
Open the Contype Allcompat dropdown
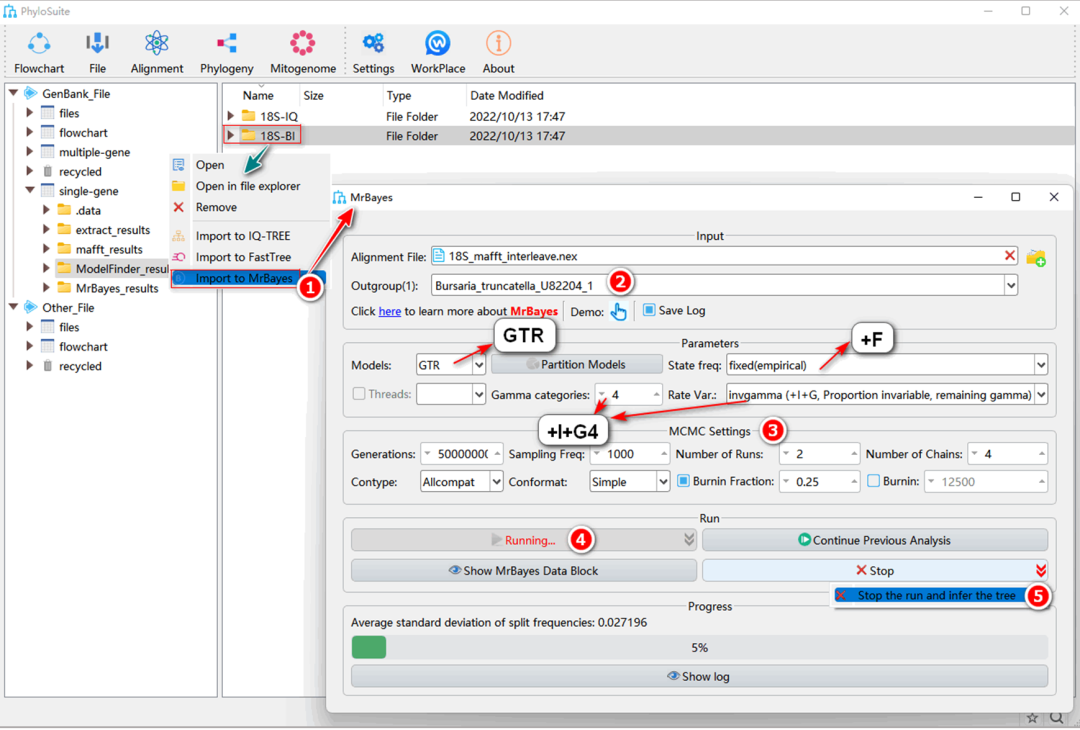[496, 481]
